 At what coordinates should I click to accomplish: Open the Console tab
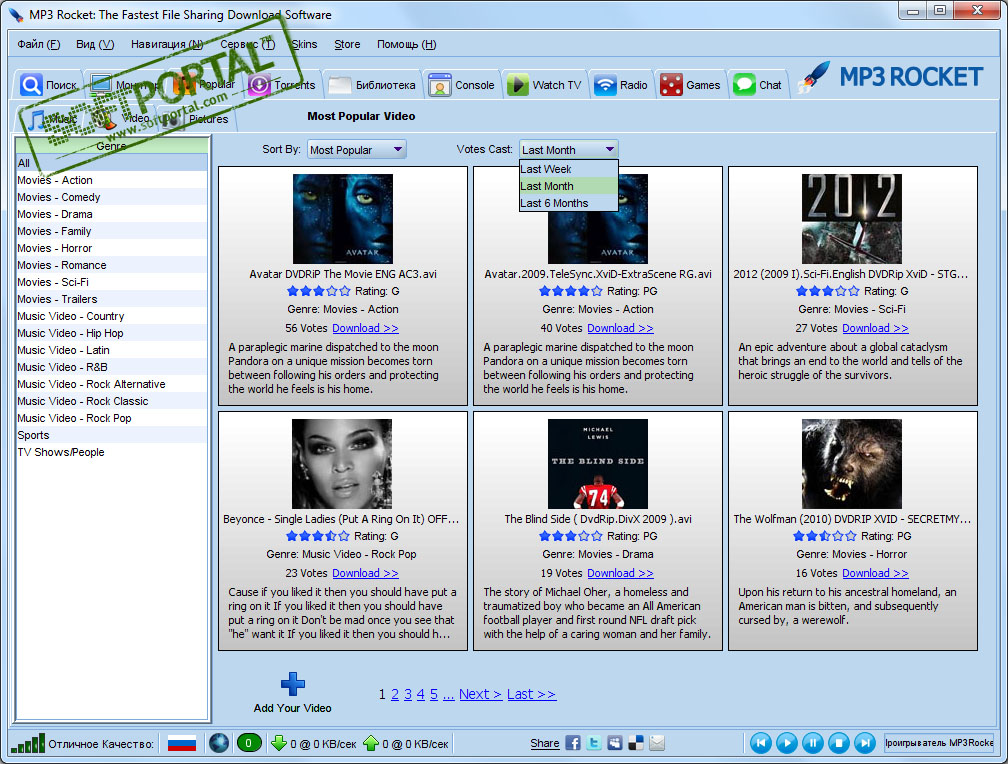[462, 85]
